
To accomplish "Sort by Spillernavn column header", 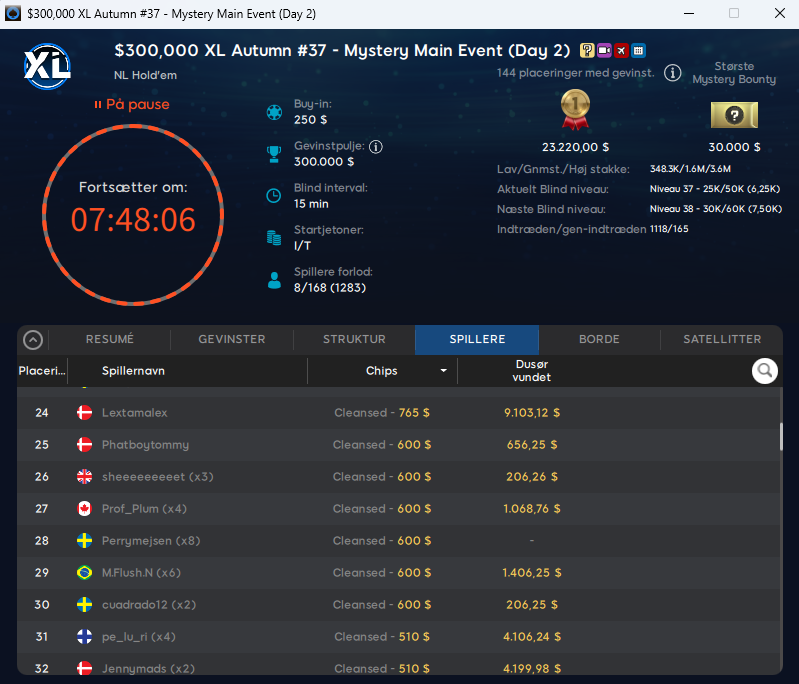I will point(133,371).
